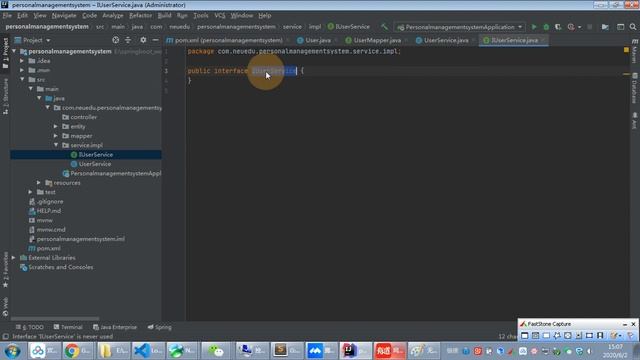Open Project view selector dropdown

(33, 40)
